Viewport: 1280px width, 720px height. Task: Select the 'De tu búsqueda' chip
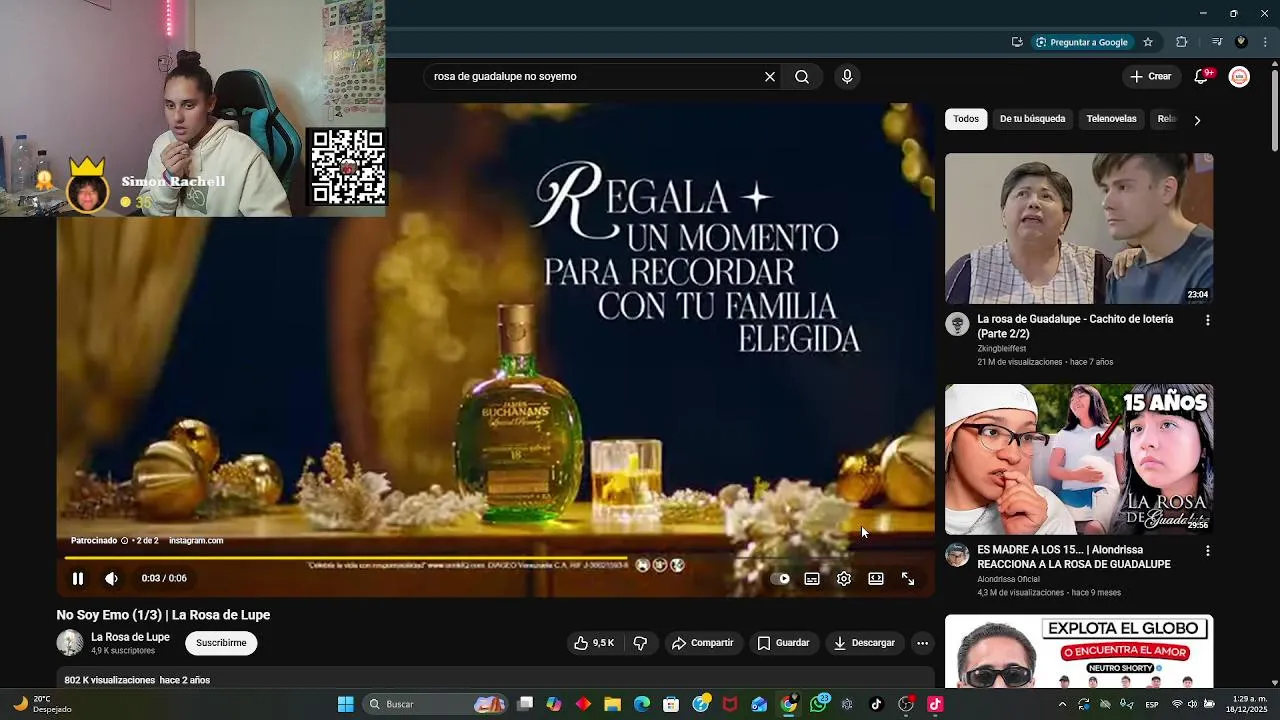[x=1032, y=119]
